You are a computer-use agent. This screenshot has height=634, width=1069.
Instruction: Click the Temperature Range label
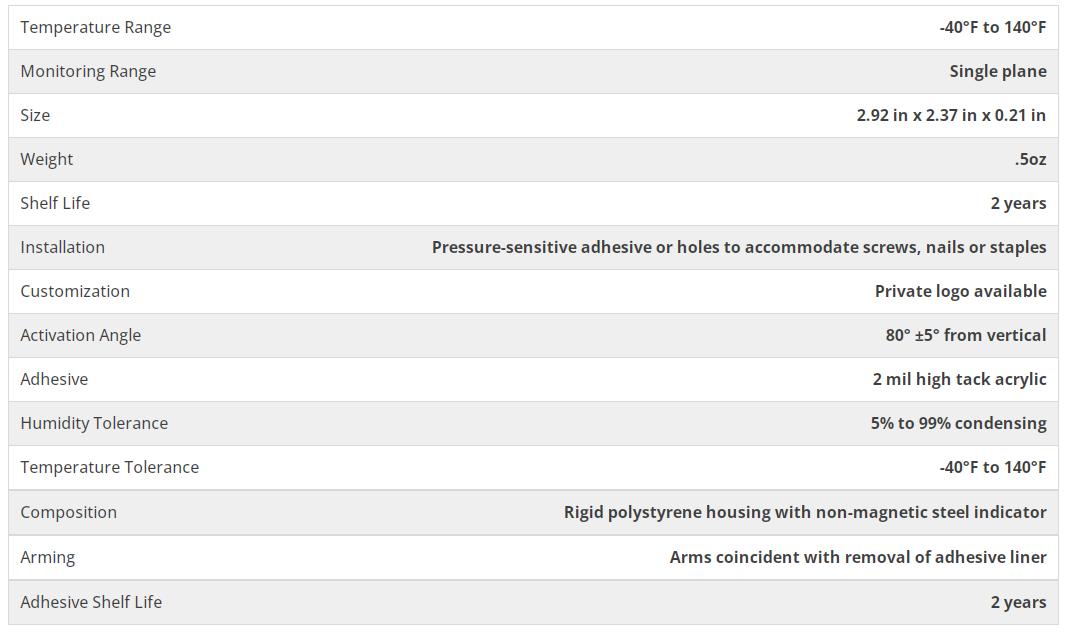(x=95, y=27)
